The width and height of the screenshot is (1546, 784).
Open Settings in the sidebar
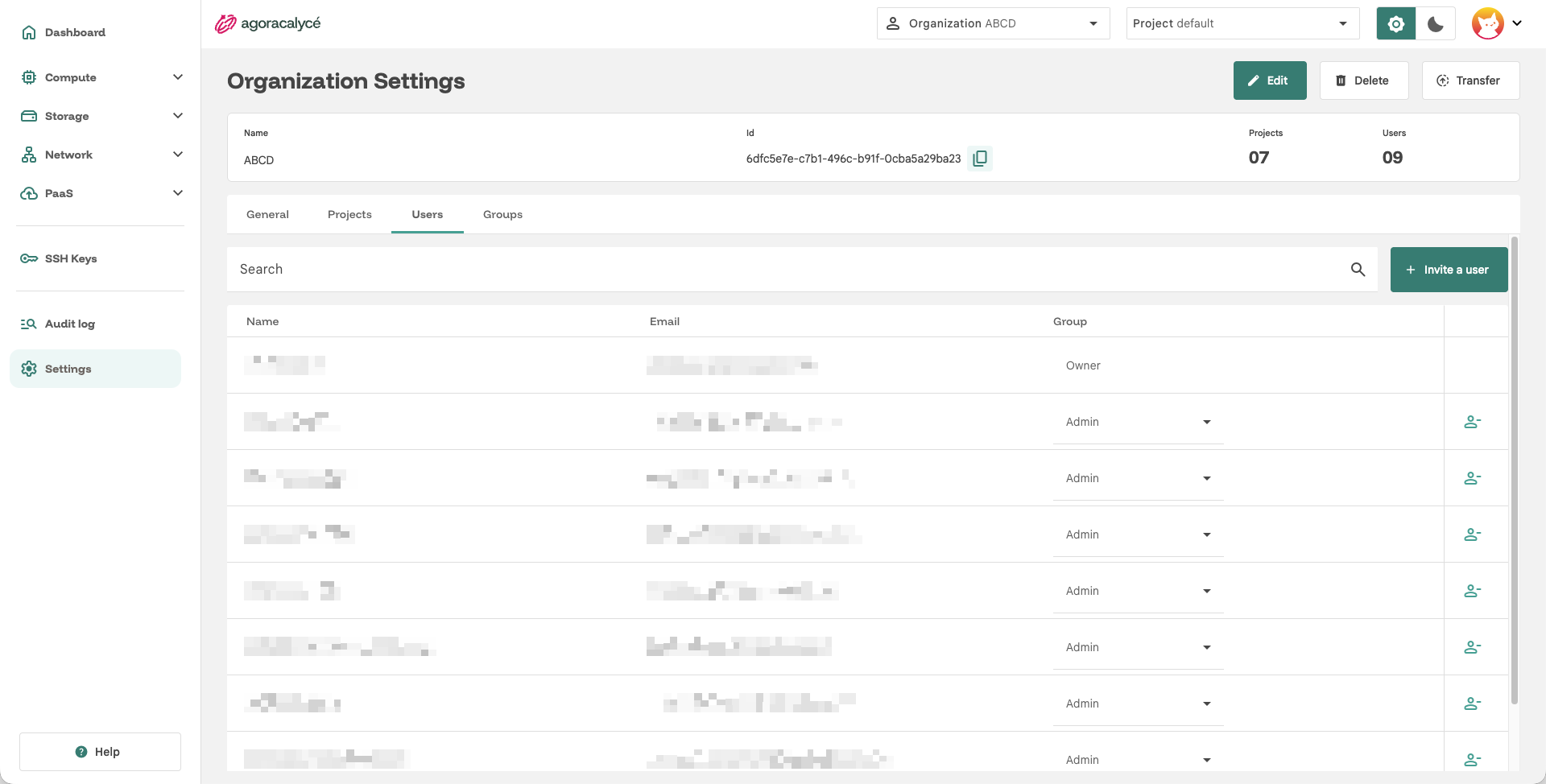click(x=95, y=369)
